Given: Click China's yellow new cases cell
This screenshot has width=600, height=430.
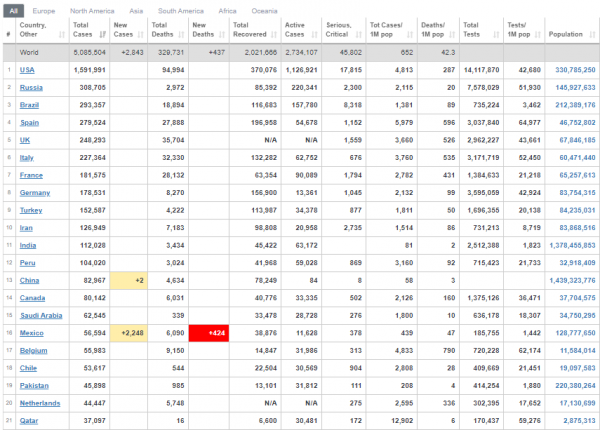Looking at the screenshot, I should (129, 280).
